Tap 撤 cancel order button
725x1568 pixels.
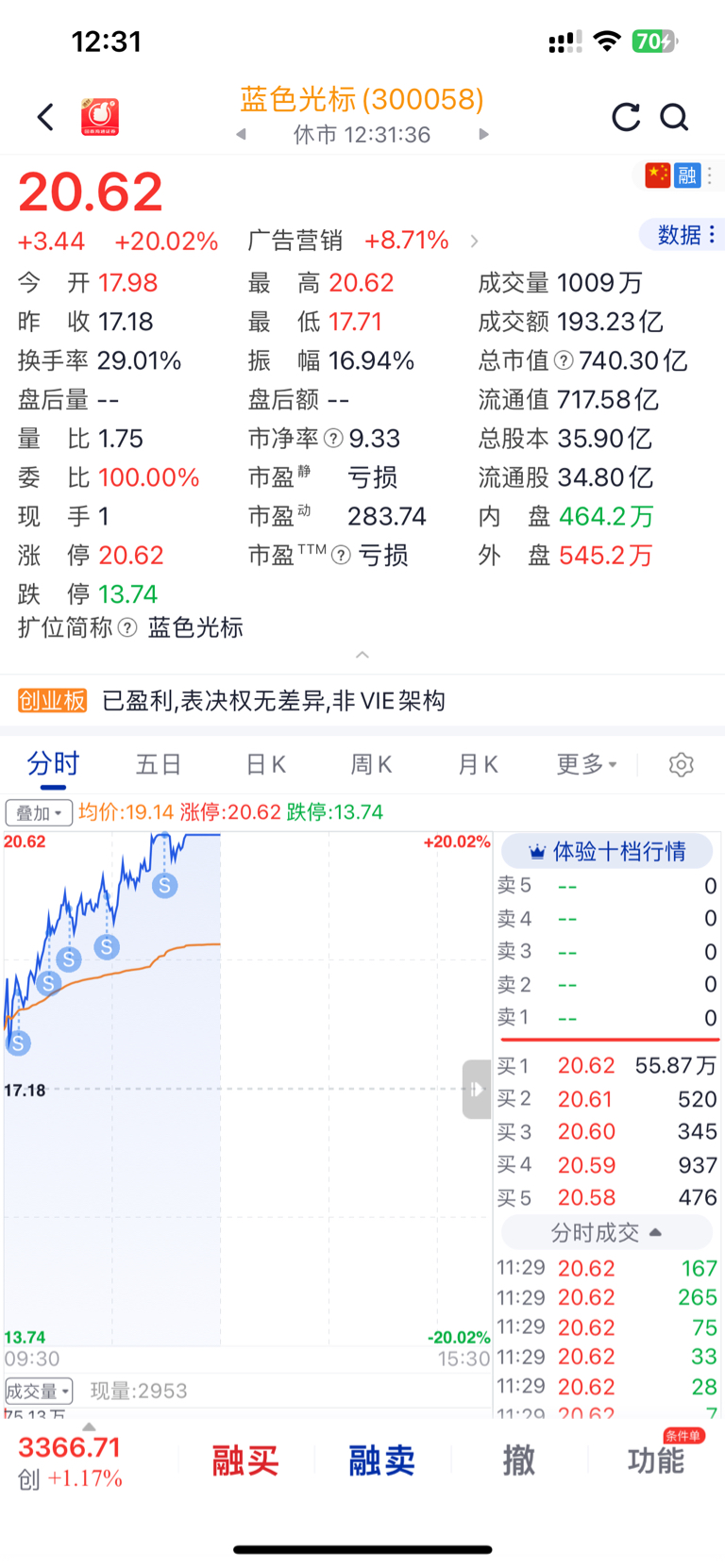(518, 1460)
